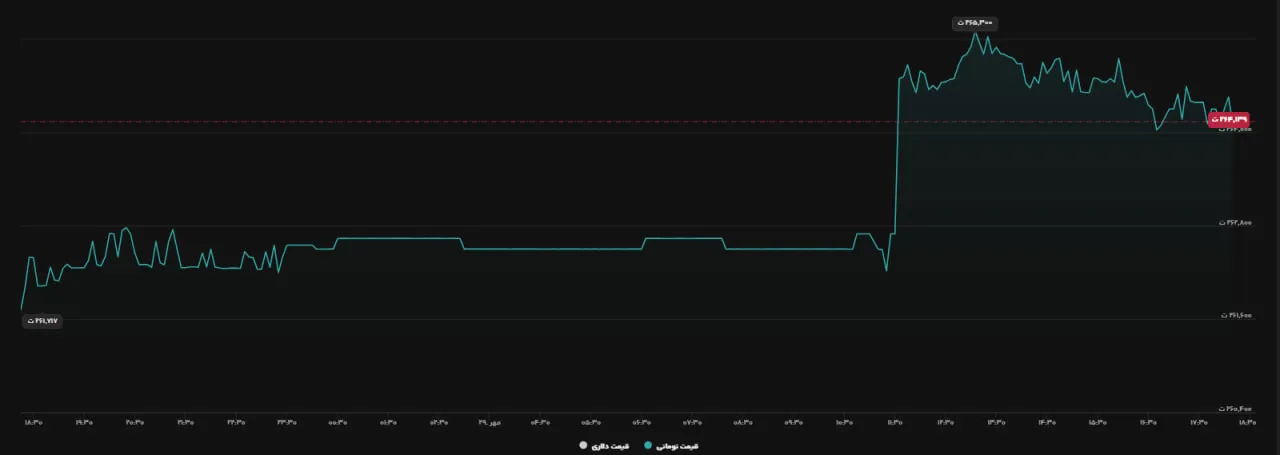Click the starting point of the price line

pyautogui.click(x=22, y=309)
